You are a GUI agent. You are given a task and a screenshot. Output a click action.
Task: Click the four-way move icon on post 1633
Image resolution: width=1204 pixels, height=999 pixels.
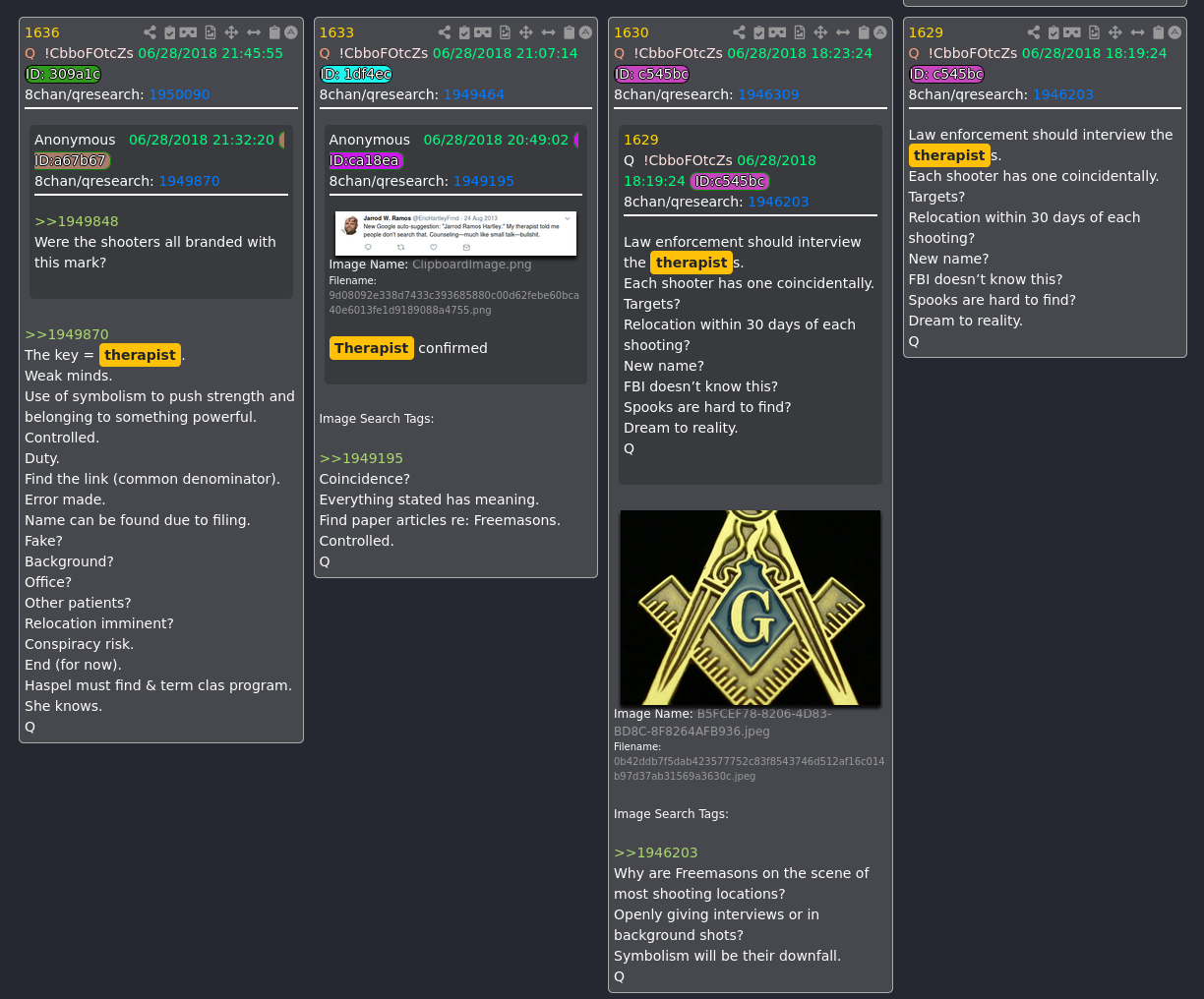click(526, 32)
